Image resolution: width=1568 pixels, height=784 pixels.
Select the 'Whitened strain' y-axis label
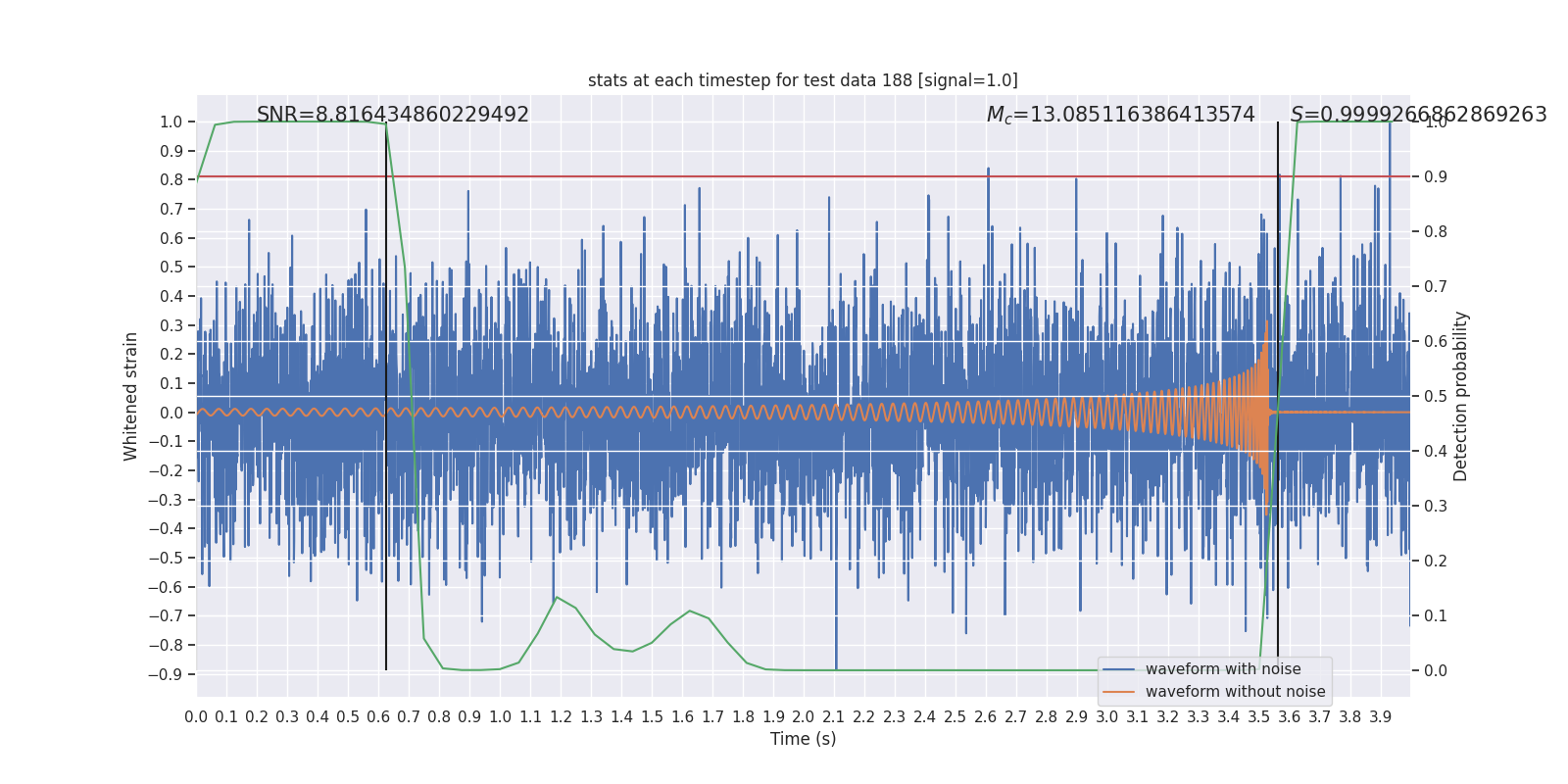coord(131,396)
